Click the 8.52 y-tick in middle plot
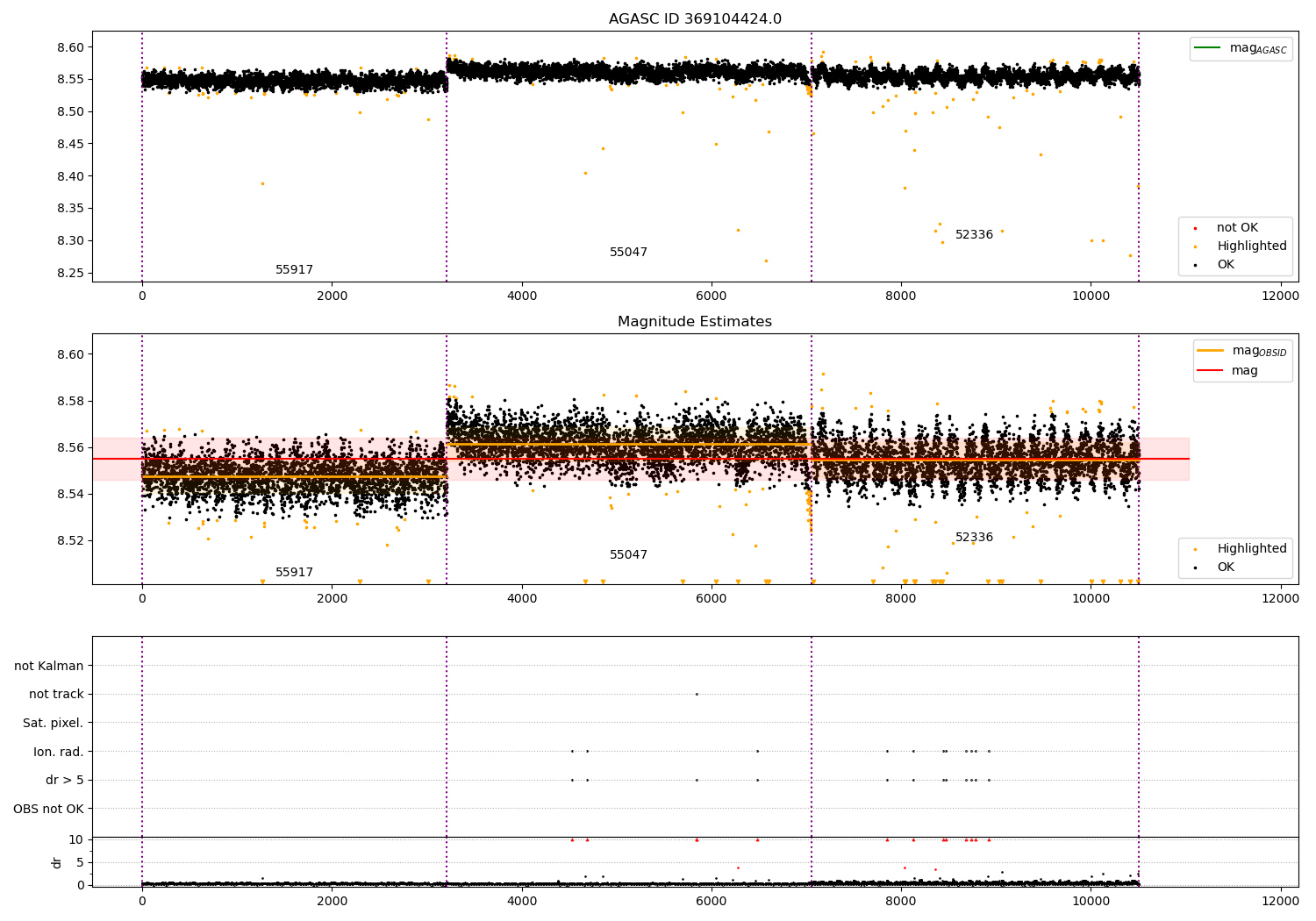This screenshot has width=1316, height=921. 69,540
